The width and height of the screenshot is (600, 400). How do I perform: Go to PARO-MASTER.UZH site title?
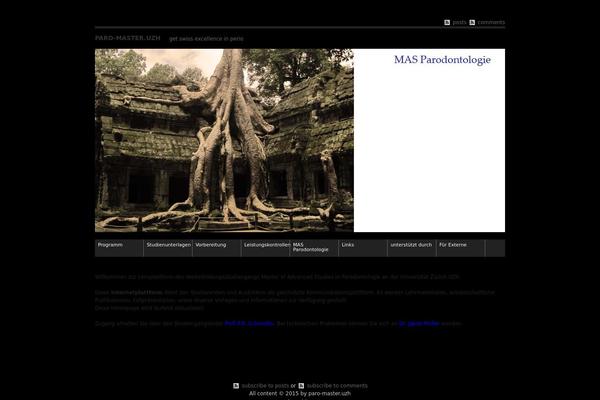pos(127,38)
